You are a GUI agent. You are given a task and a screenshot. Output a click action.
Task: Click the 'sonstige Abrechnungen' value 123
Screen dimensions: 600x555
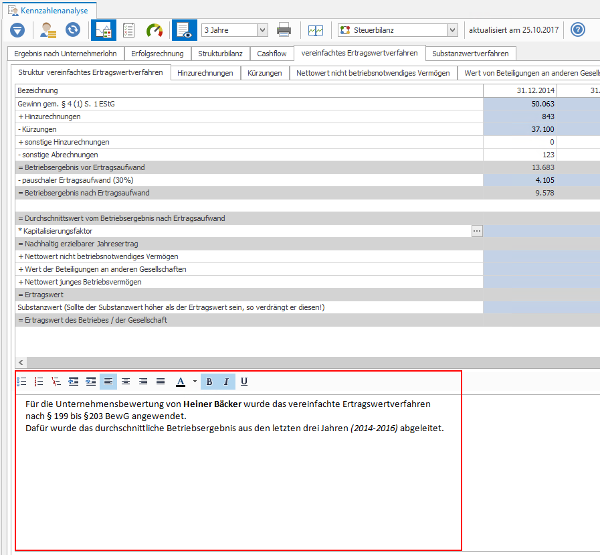tap(520, 155)
